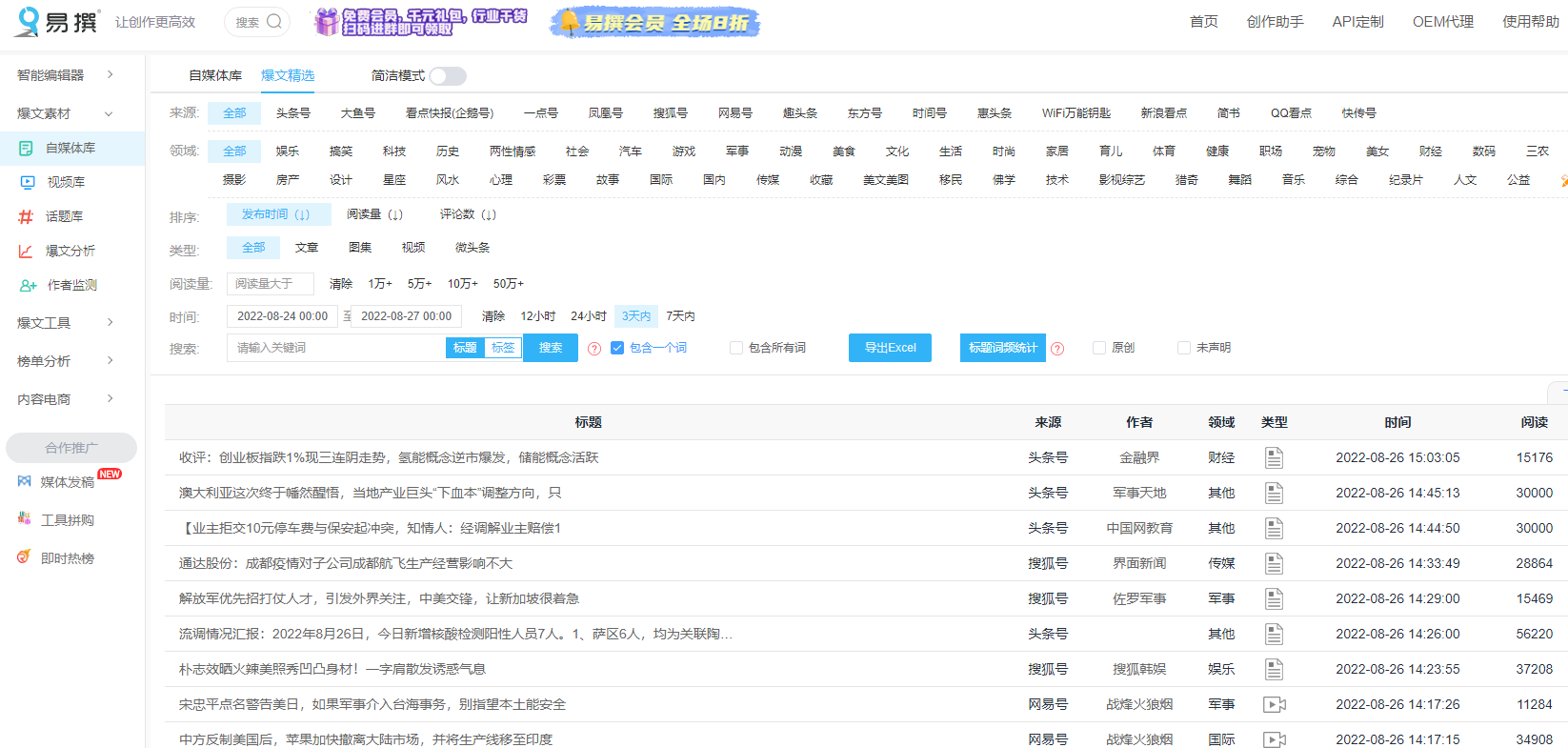Click article icon in 朴志效 row
1568x748 pixels.
click(1274, 669)
